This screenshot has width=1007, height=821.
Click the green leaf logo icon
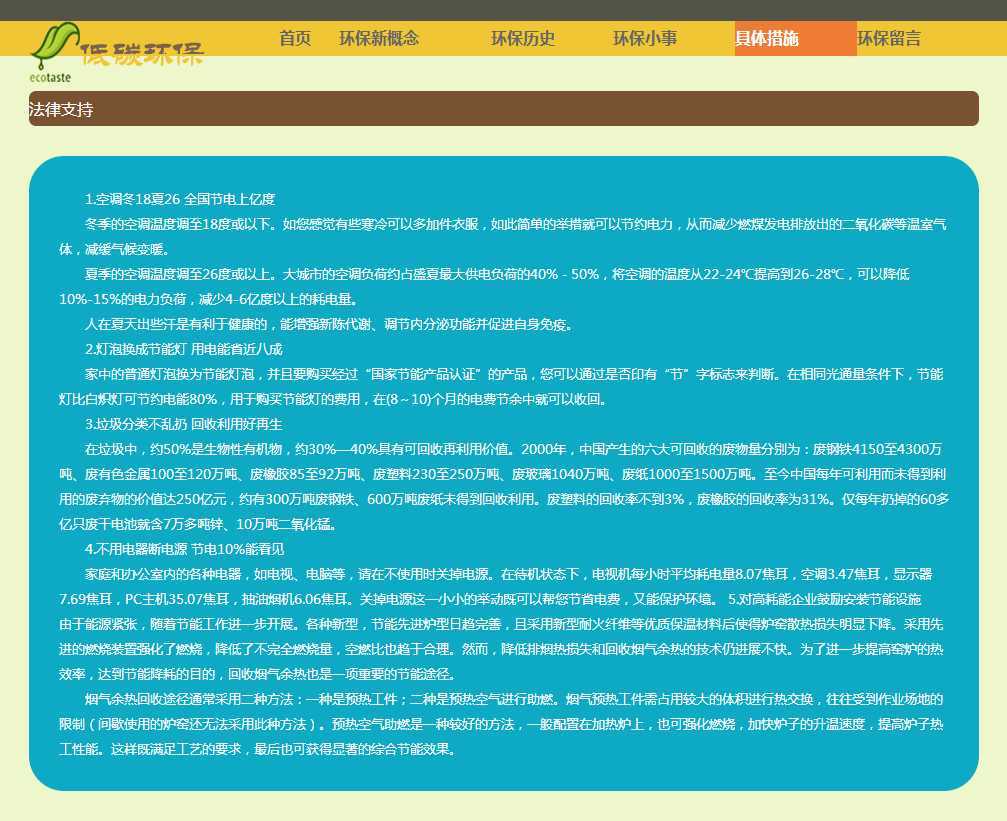point(53,45)
